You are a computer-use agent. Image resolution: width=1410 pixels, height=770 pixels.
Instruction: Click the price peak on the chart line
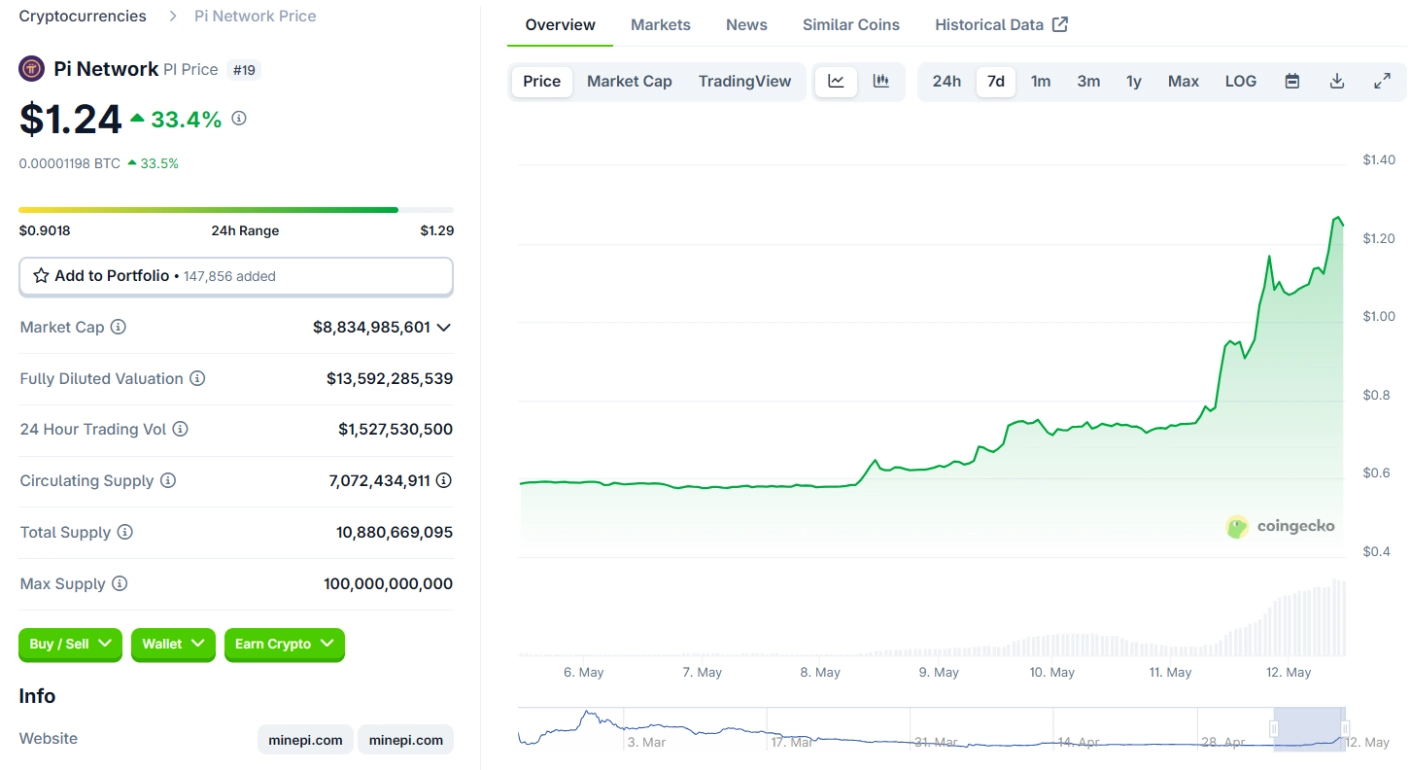click(x=1337, y=216)
